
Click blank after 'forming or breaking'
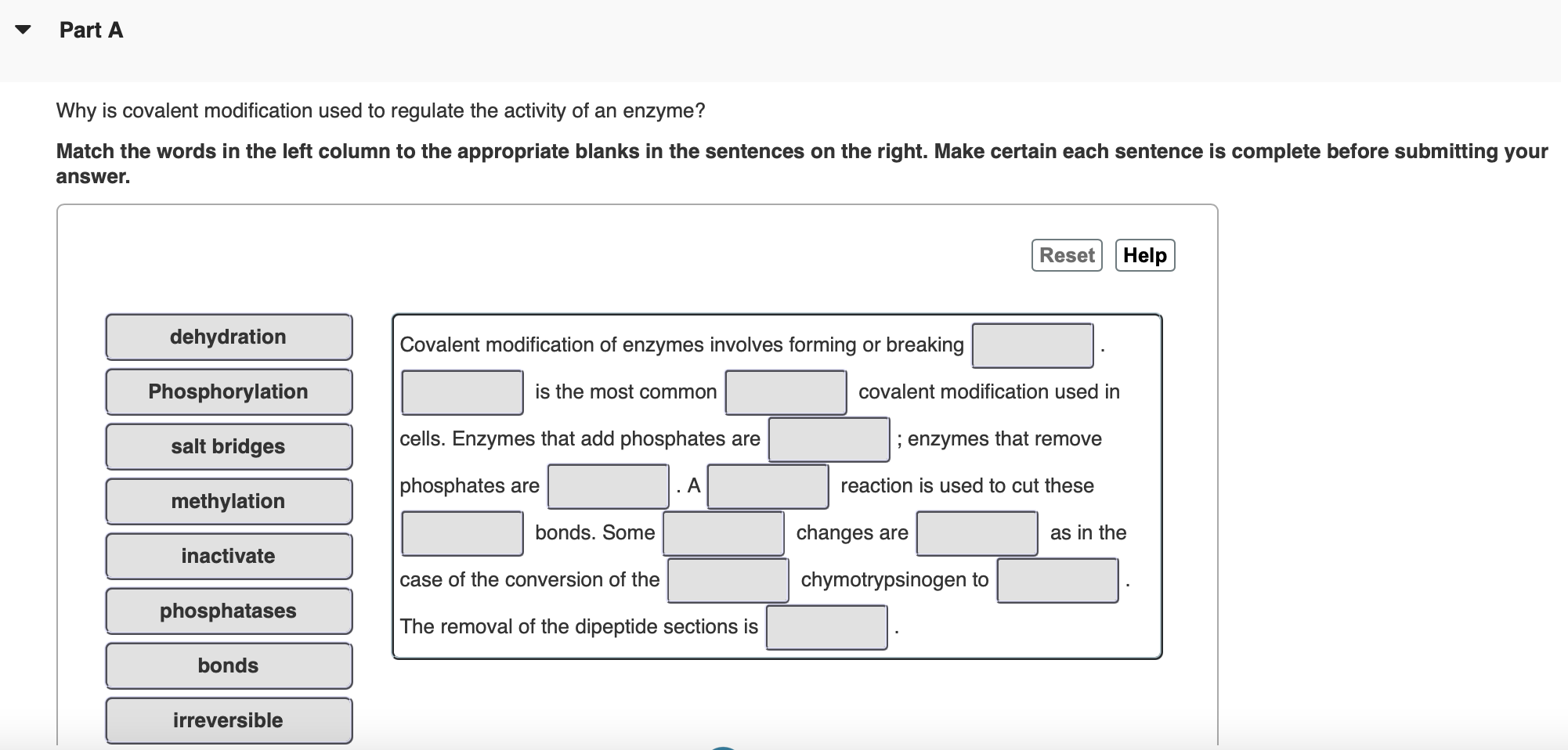[1032, 344]
